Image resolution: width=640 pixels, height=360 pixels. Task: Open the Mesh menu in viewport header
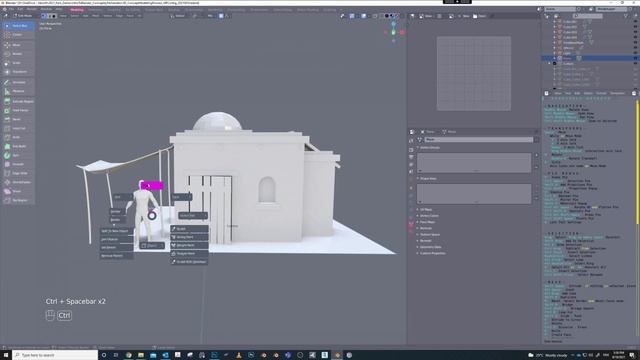pos(96,16)
